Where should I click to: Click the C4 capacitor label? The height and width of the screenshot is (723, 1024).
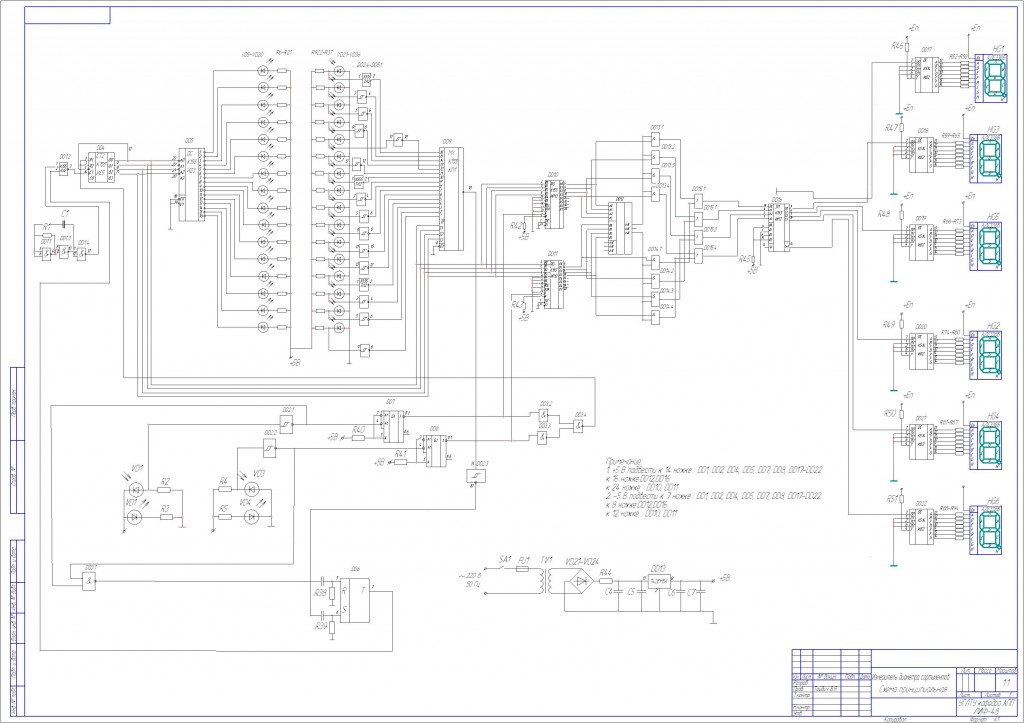point(609,592)
